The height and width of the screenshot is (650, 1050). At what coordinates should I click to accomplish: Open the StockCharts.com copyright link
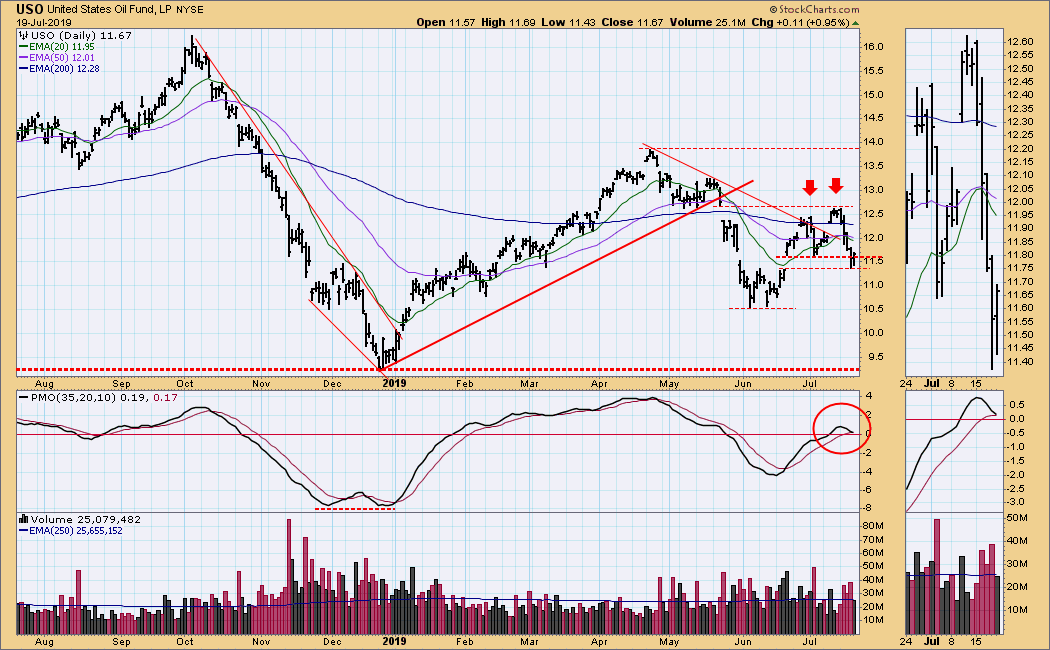(814, 9)
